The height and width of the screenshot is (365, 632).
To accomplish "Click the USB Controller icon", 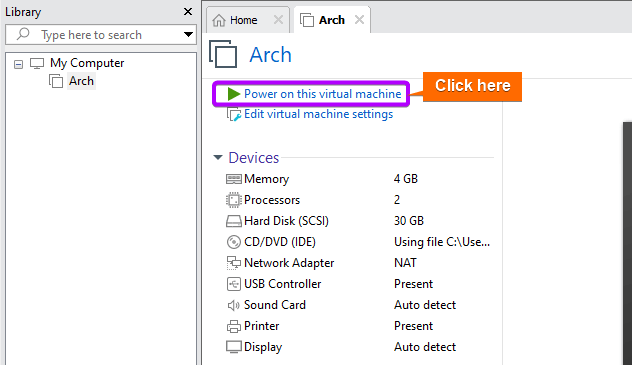I will click(234, 284).
